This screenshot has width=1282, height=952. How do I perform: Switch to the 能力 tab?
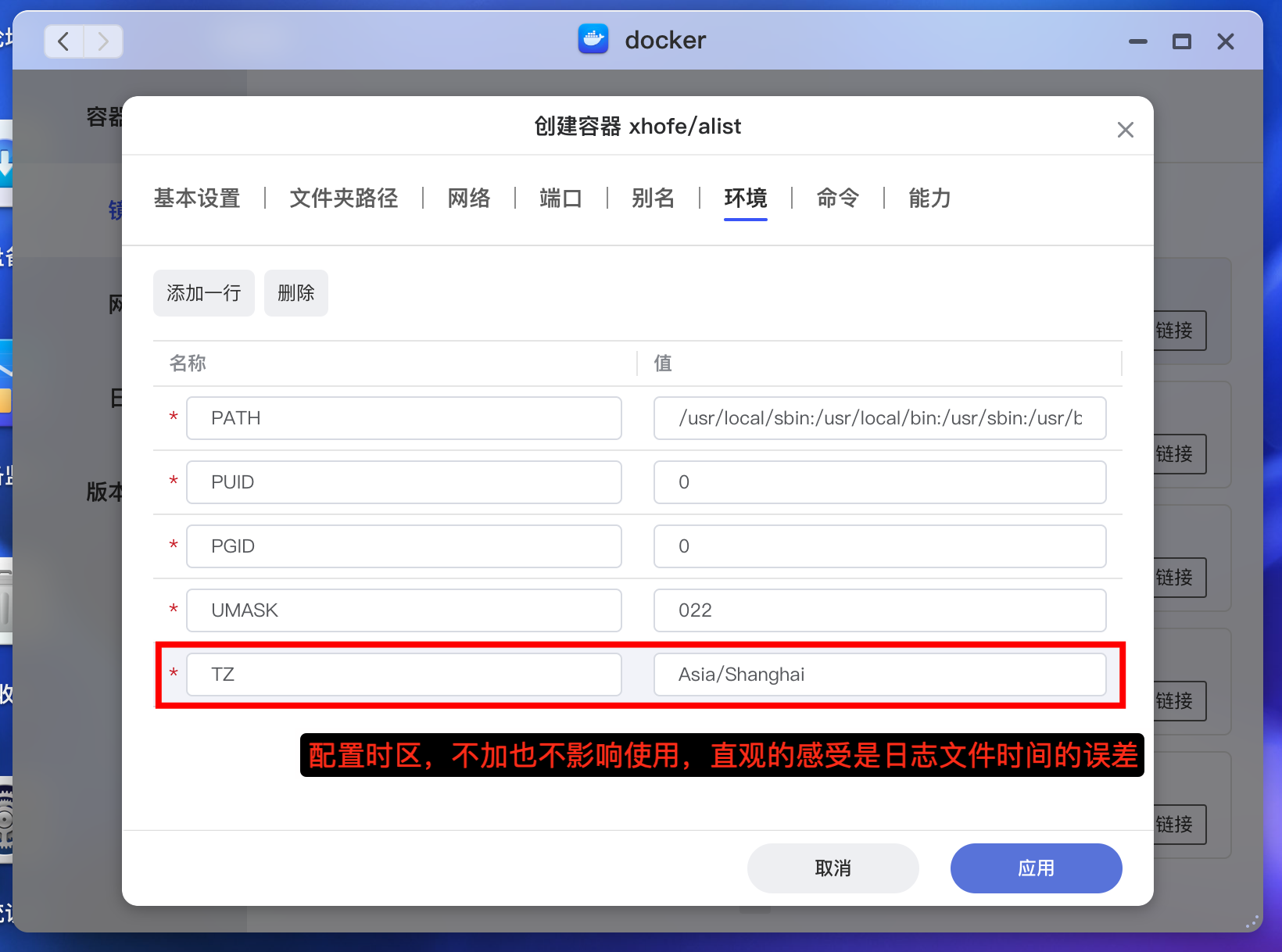pos(930,199)
